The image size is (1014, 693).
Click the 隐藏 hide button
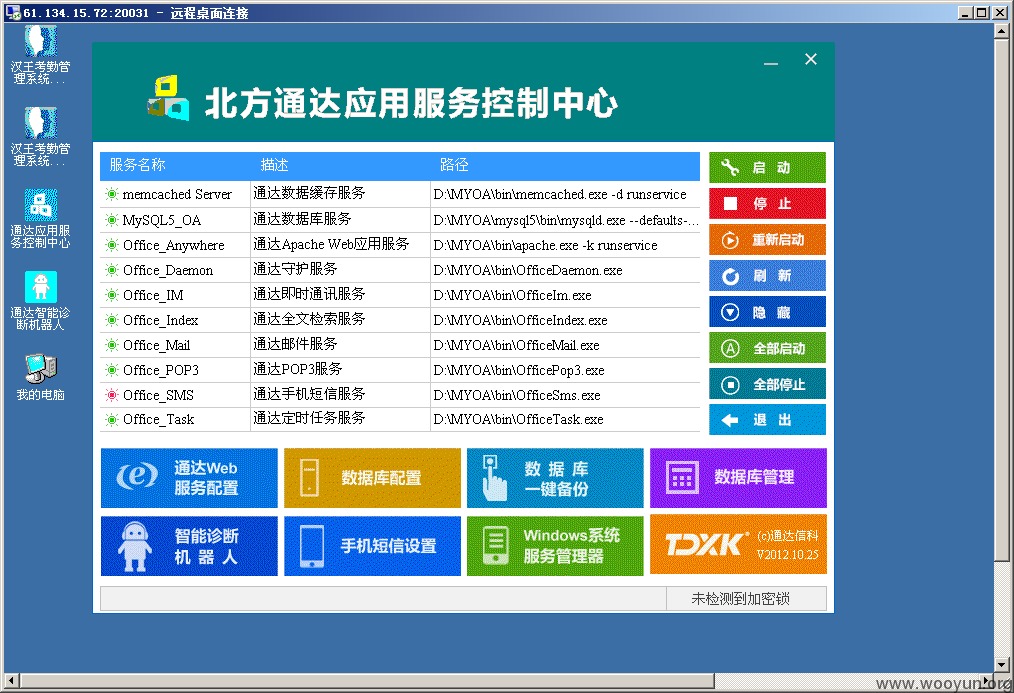point(767,312)
